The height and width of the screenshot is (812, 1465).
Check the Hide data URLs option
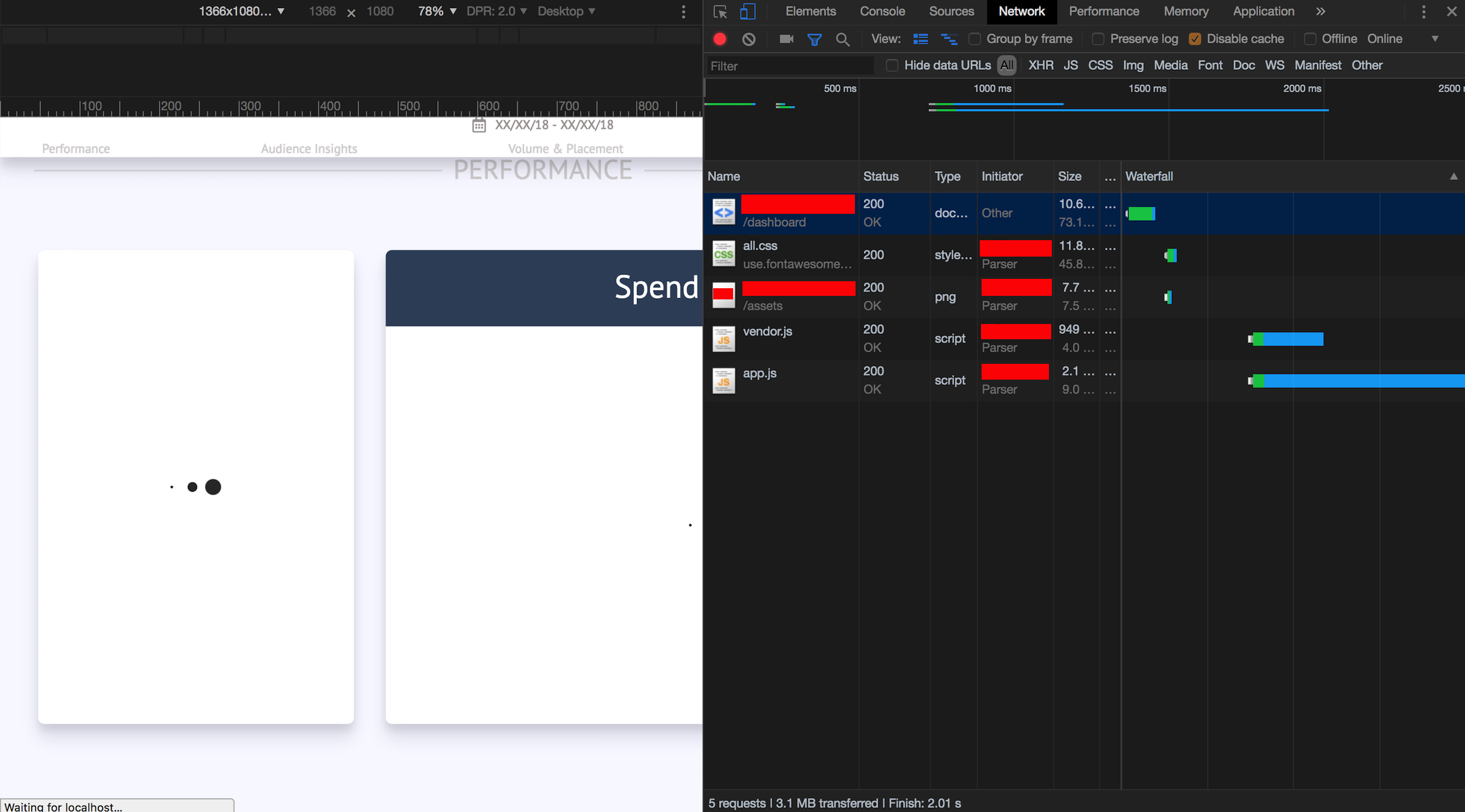click(892, 66)
